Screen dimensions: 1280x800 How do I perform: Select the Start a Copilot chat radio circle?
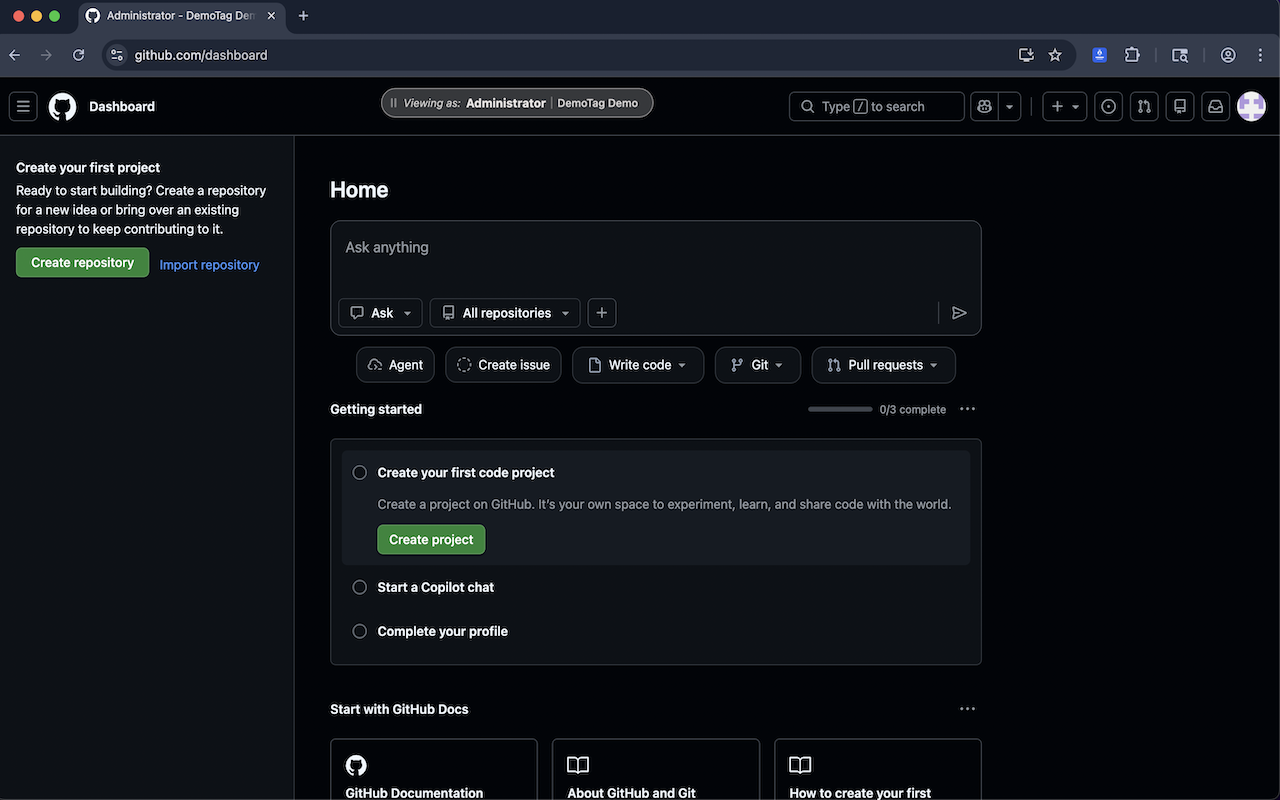[360, 587]
